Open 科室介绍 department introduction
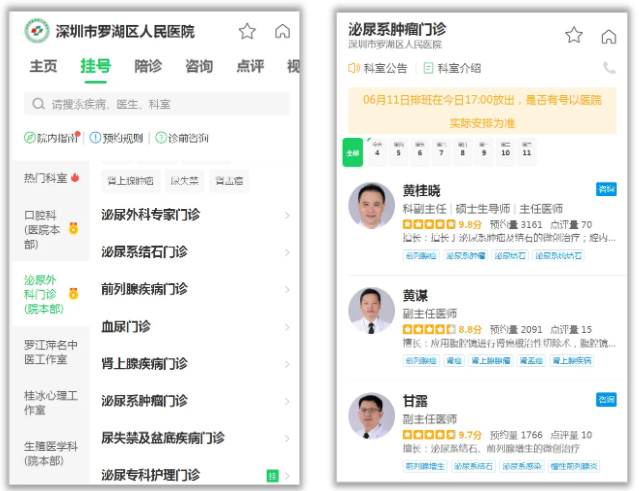This screenshot has height=491, width=639. [x=452, y=68]
